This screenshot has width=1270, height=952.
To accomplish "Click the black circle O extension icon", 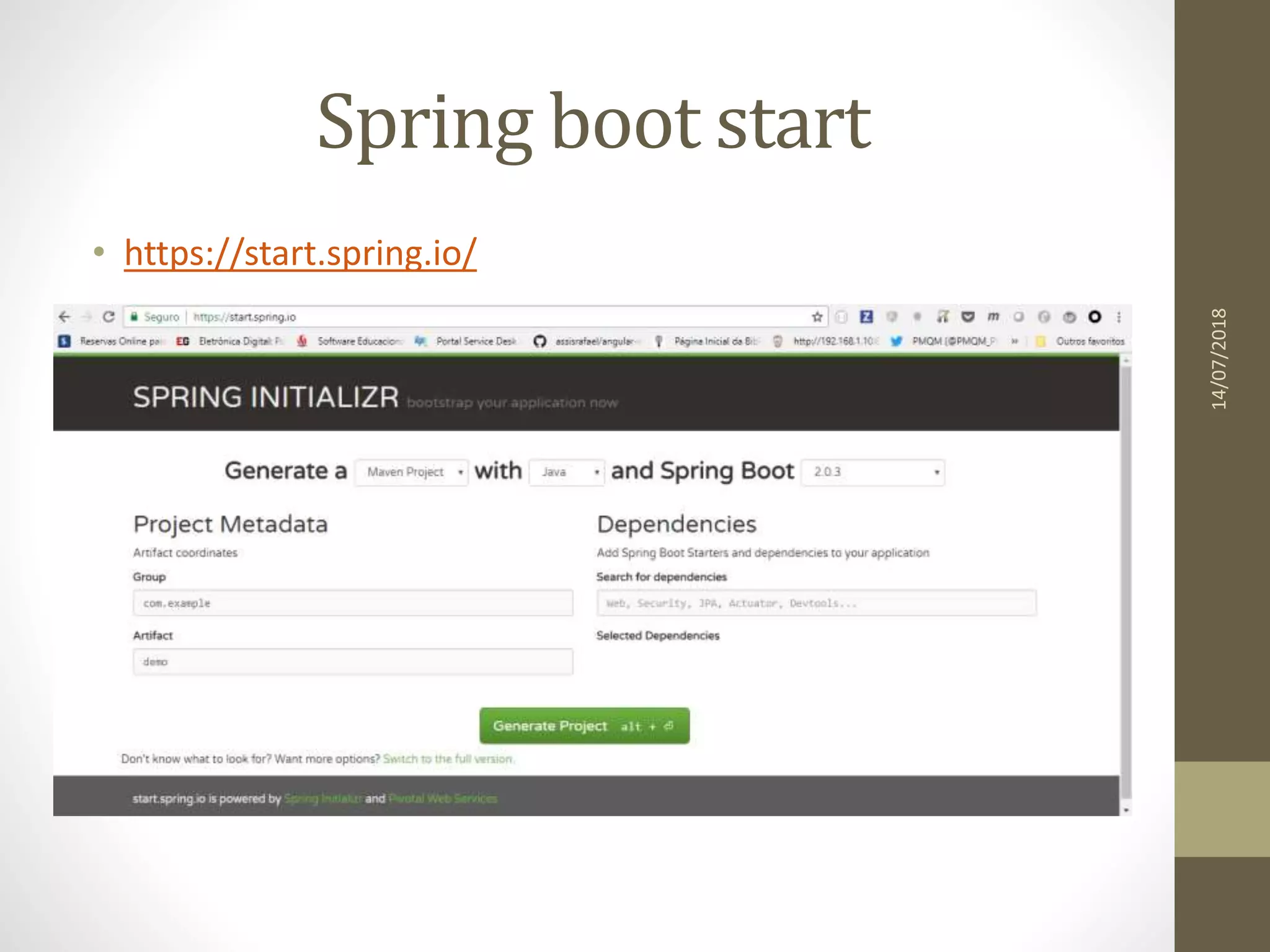I will 1095,317.
